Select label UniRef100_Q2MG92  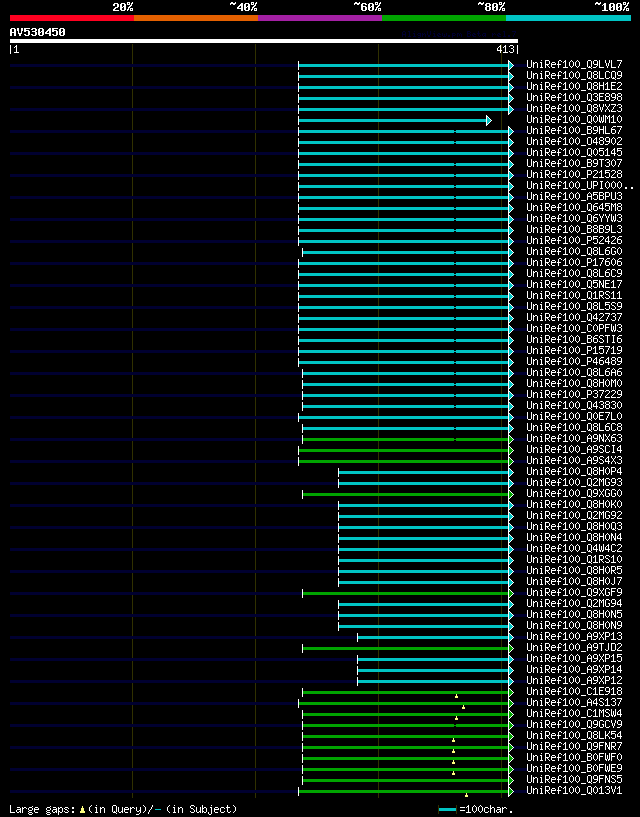(x=574, y=515)
